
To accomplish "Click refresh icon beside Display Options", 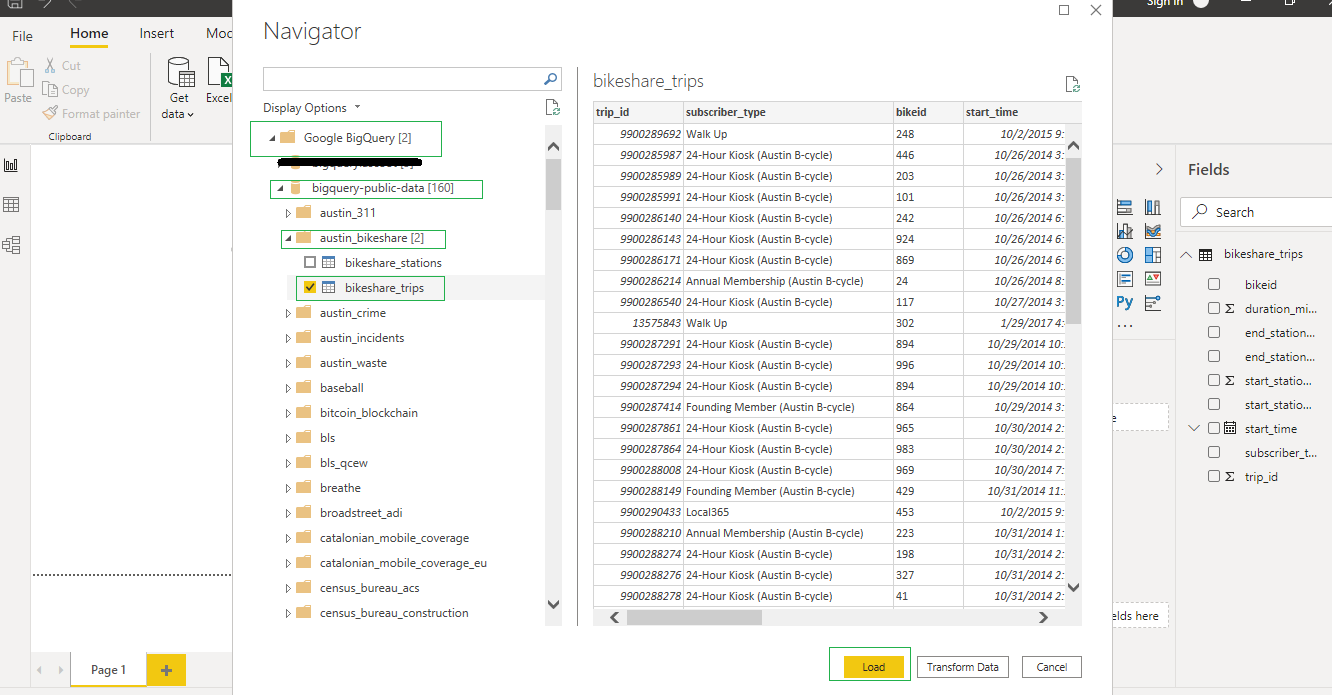I will (x=552, y=108).
